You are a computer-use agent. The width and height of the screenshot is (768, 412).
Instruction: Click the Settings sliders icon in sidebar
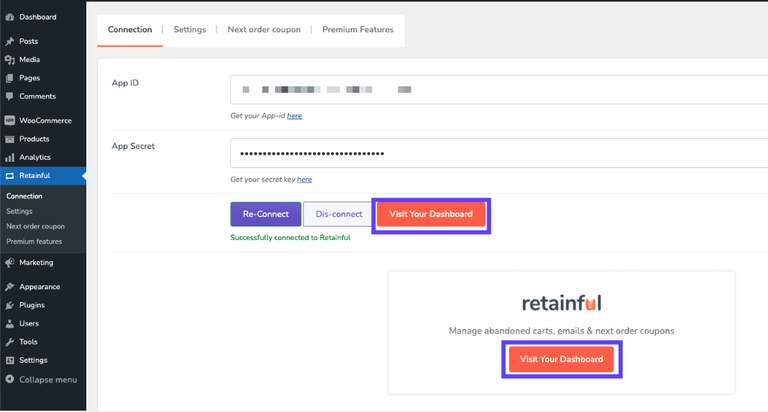[9, 361]
